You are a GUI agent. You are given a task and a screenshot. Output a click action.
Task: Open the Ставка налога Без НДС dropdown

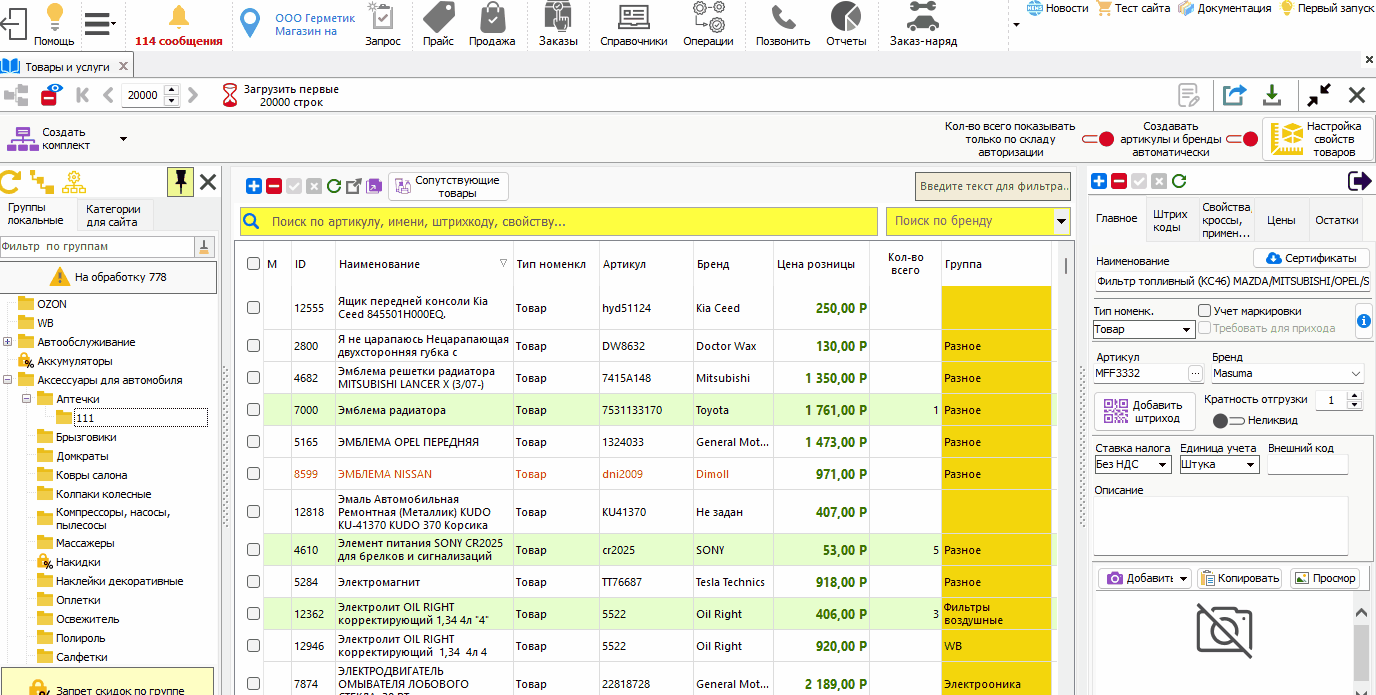tap(1133, 465)
